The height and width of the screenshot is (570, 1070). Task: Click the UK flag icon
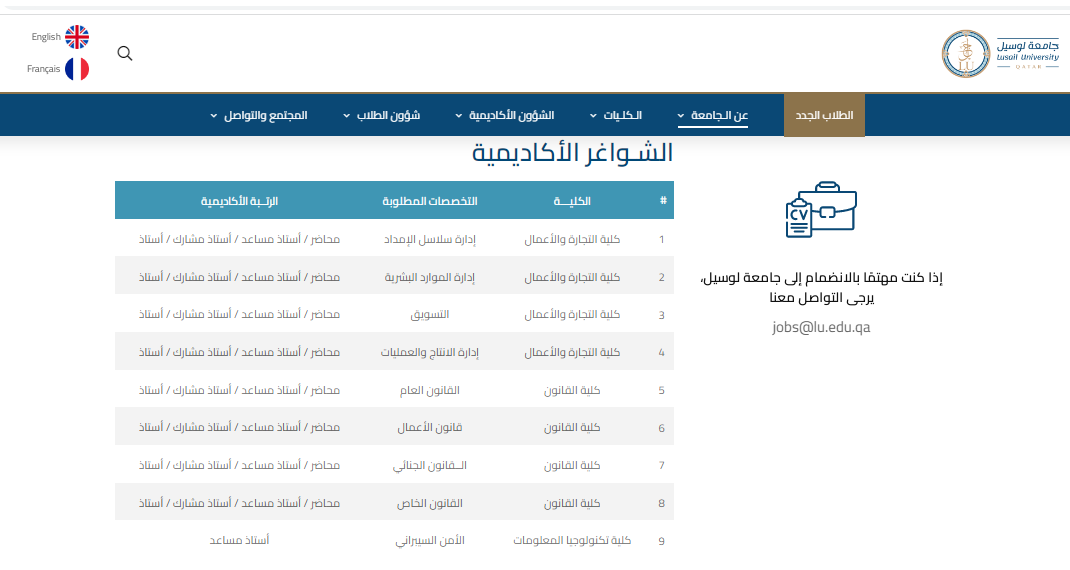pyautogui.click(x=77, y=37)
